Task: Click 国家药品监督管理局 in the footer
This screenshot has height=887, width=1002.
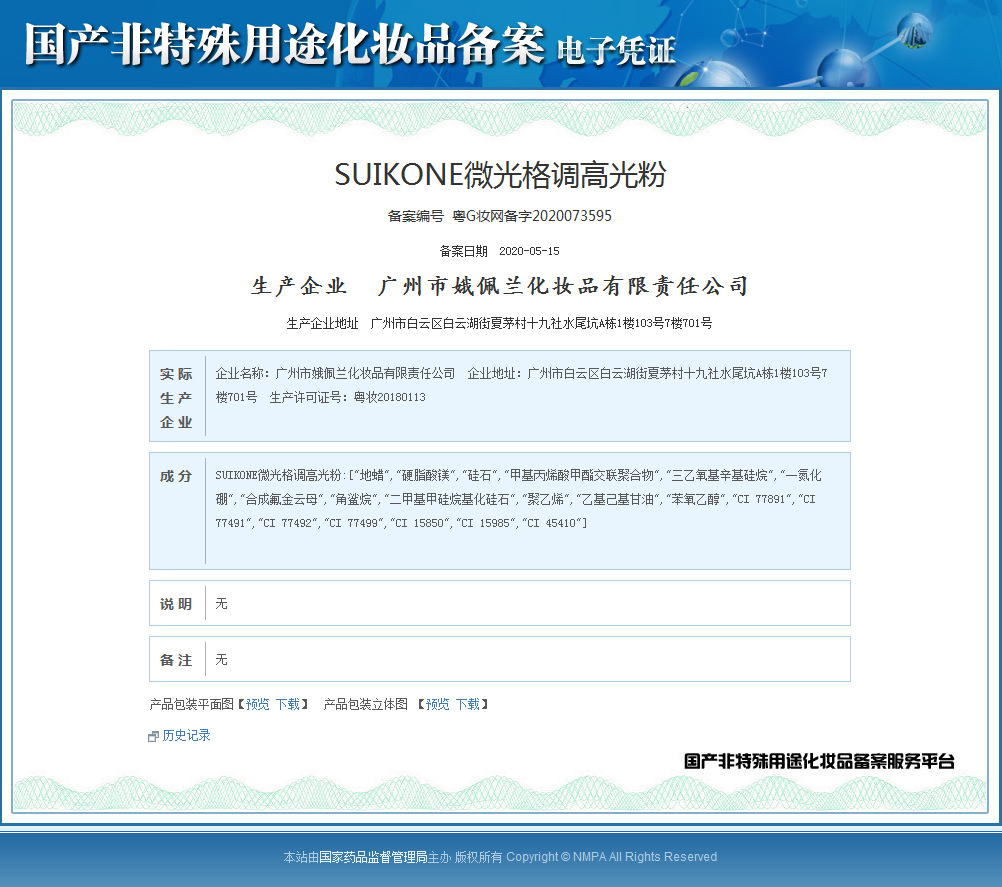Action: point(373,857)
